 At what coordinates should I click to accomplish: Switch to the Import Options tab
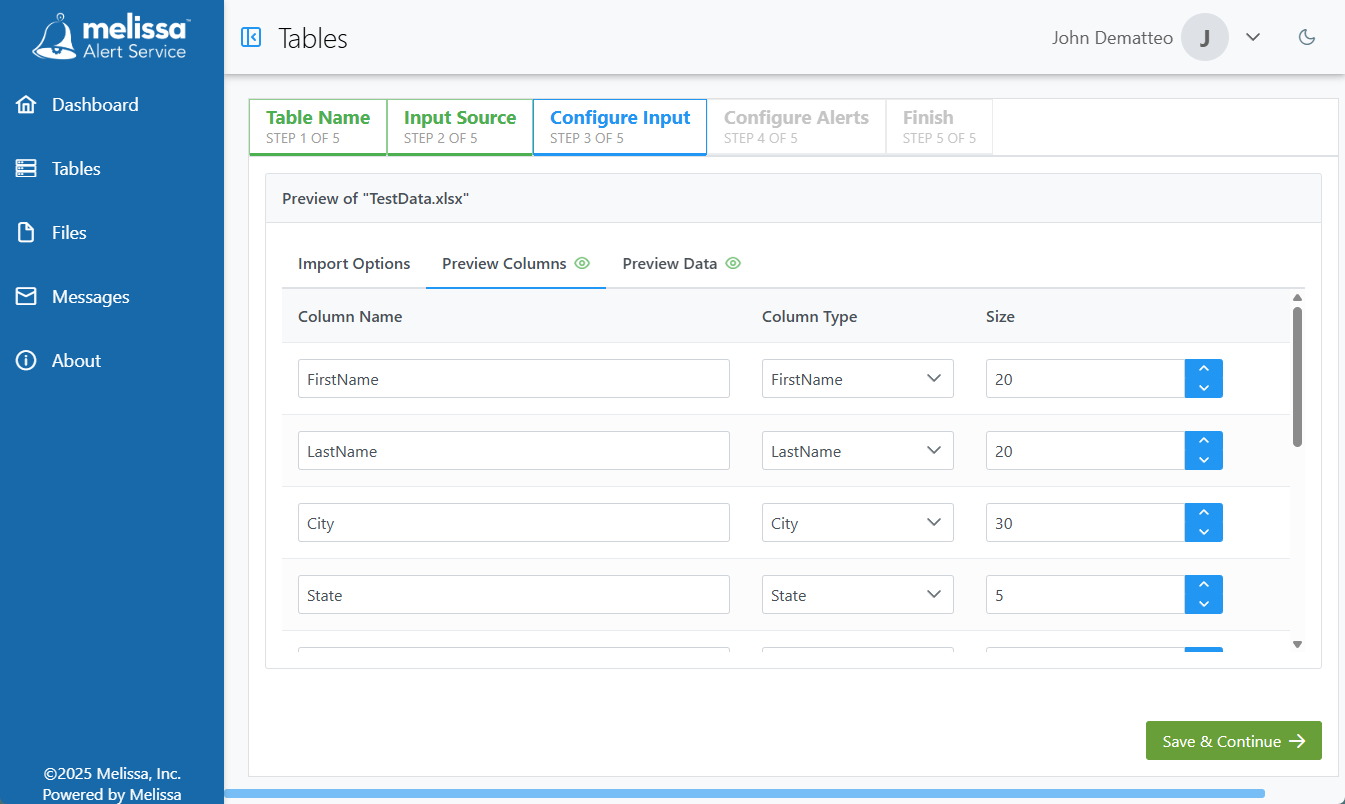[x=354, y=263]
